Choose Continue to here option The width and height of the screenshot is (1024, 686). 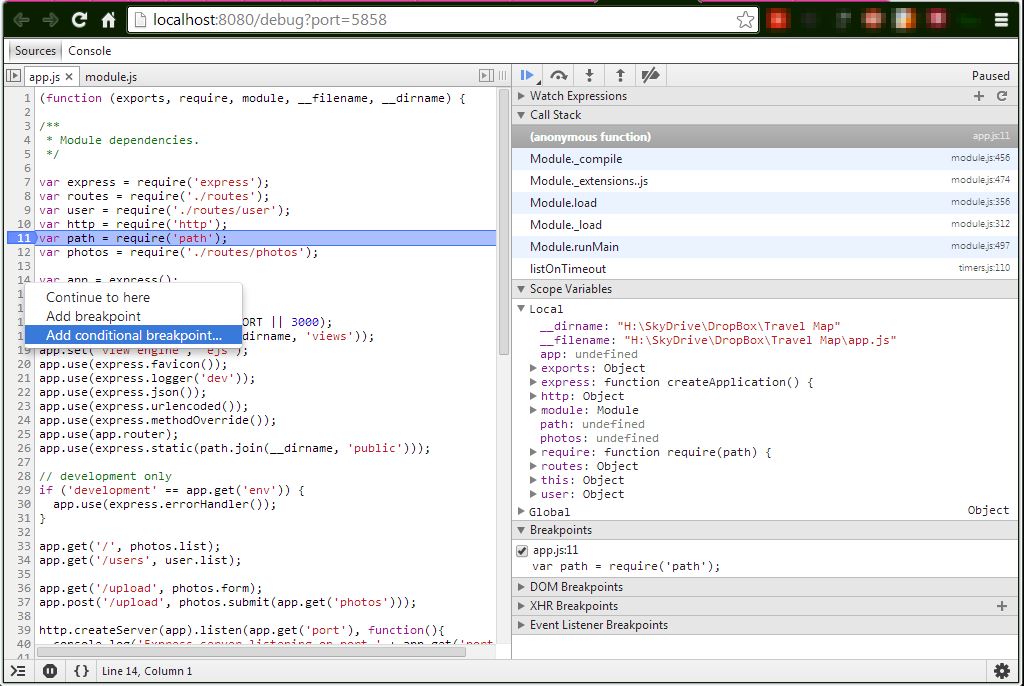click(x=97, y=297)
